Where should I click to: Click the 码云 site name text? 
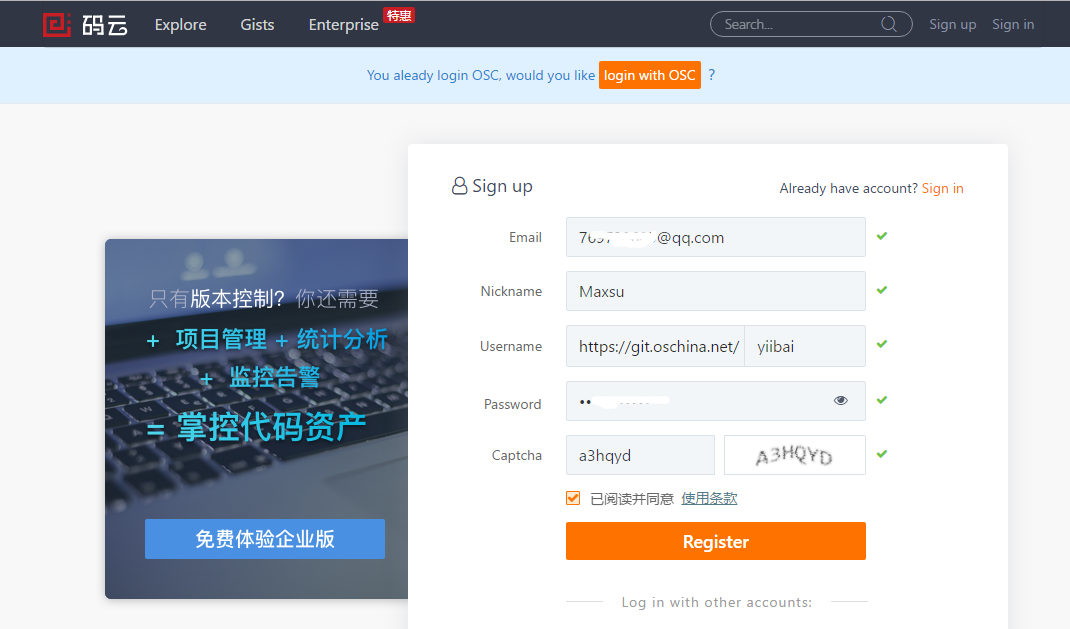tap(105, 25)
